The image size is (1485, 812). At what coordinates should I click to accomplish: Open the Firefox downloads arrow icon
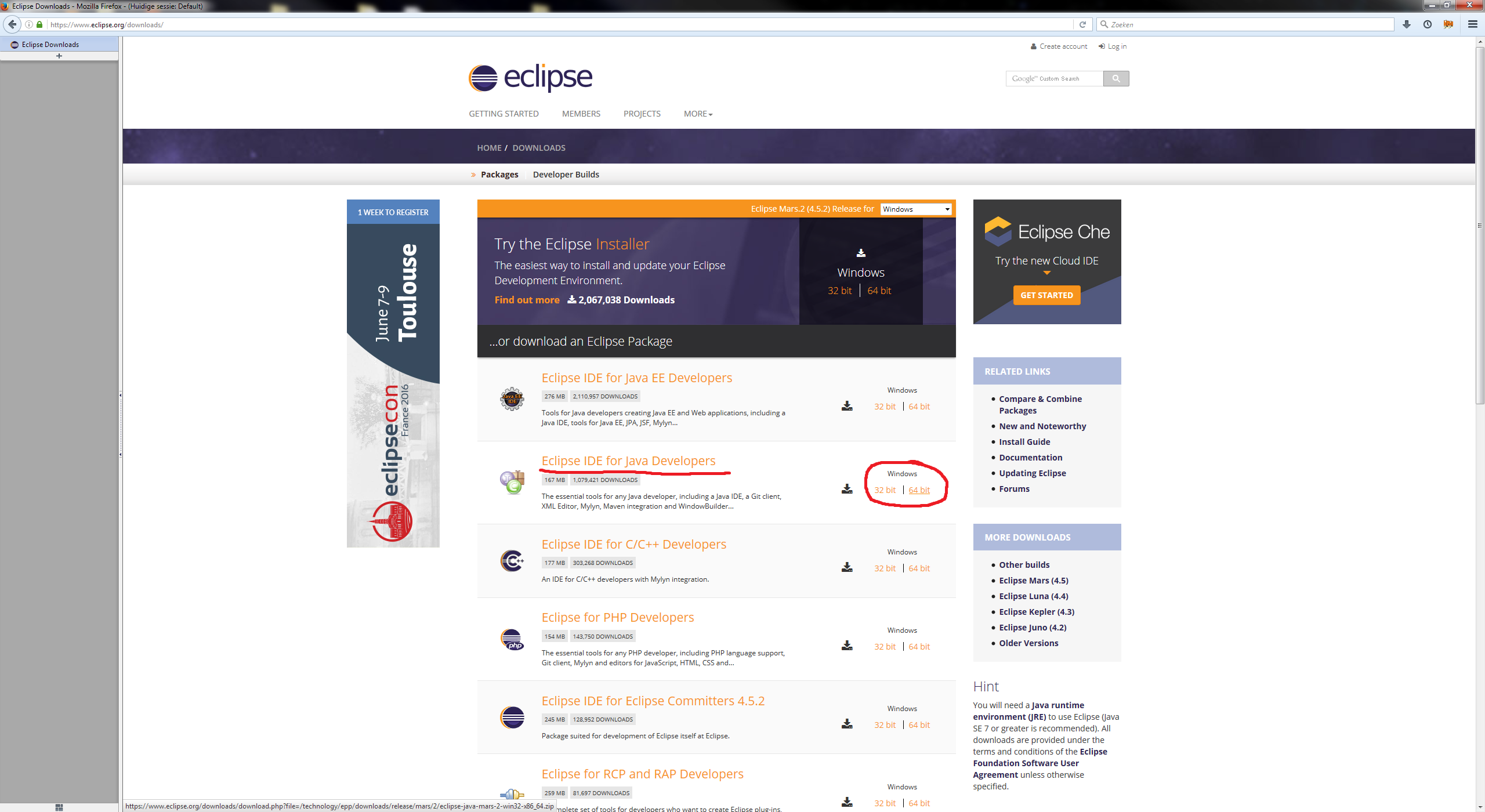[x=1406, y=24]
